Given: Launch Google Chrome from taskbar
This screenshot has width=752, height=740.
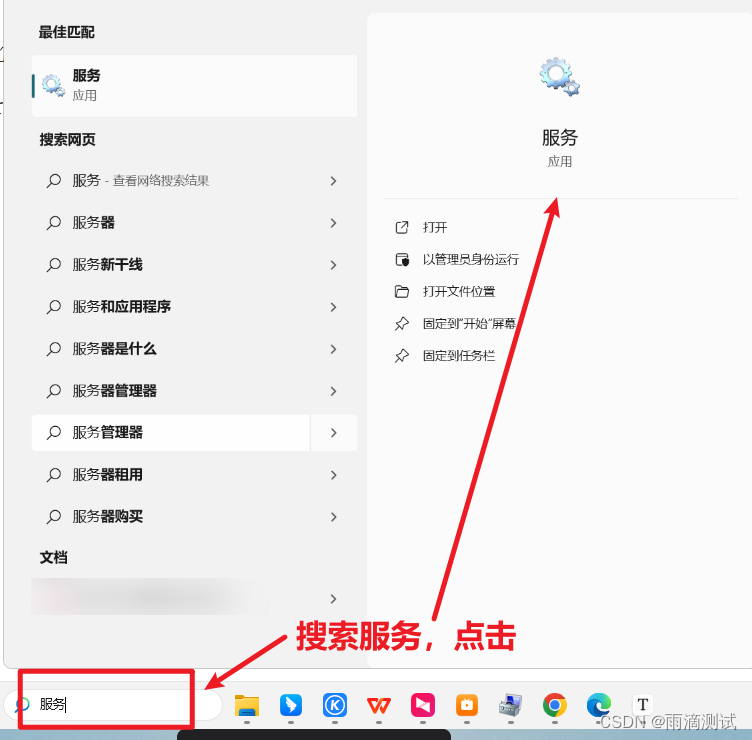Looking at the screenshot, I should coord(555,705).
